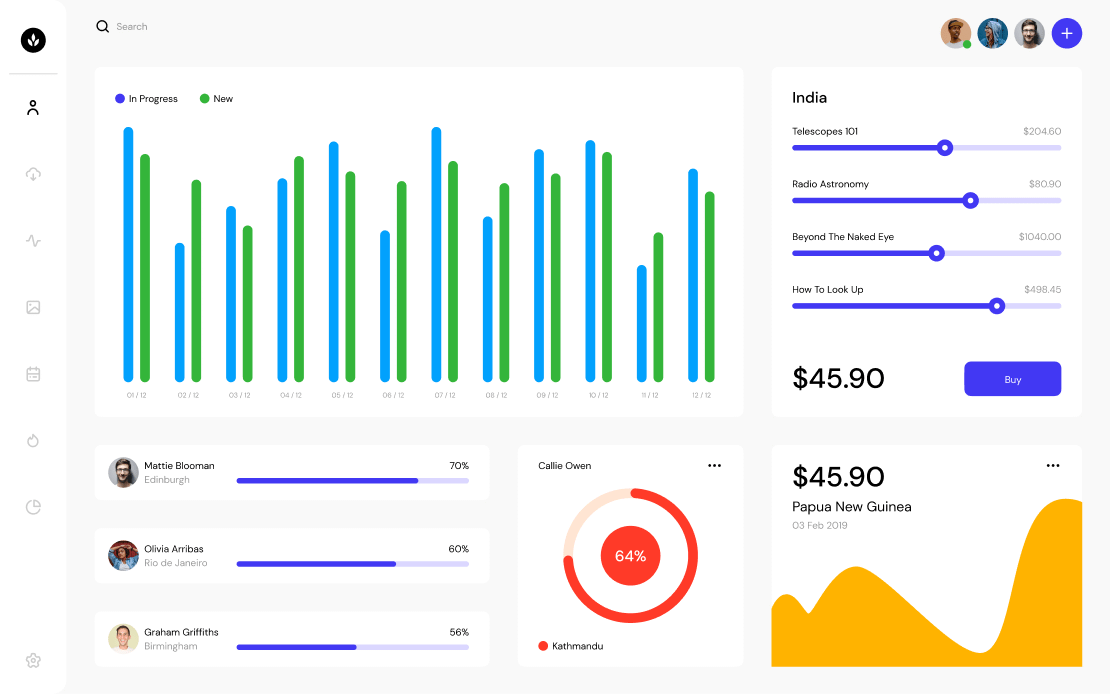Image resolution: width=1110 pixels, height=694 pixels.
Task: Toggle the New legend item
Action: [216, 98]
